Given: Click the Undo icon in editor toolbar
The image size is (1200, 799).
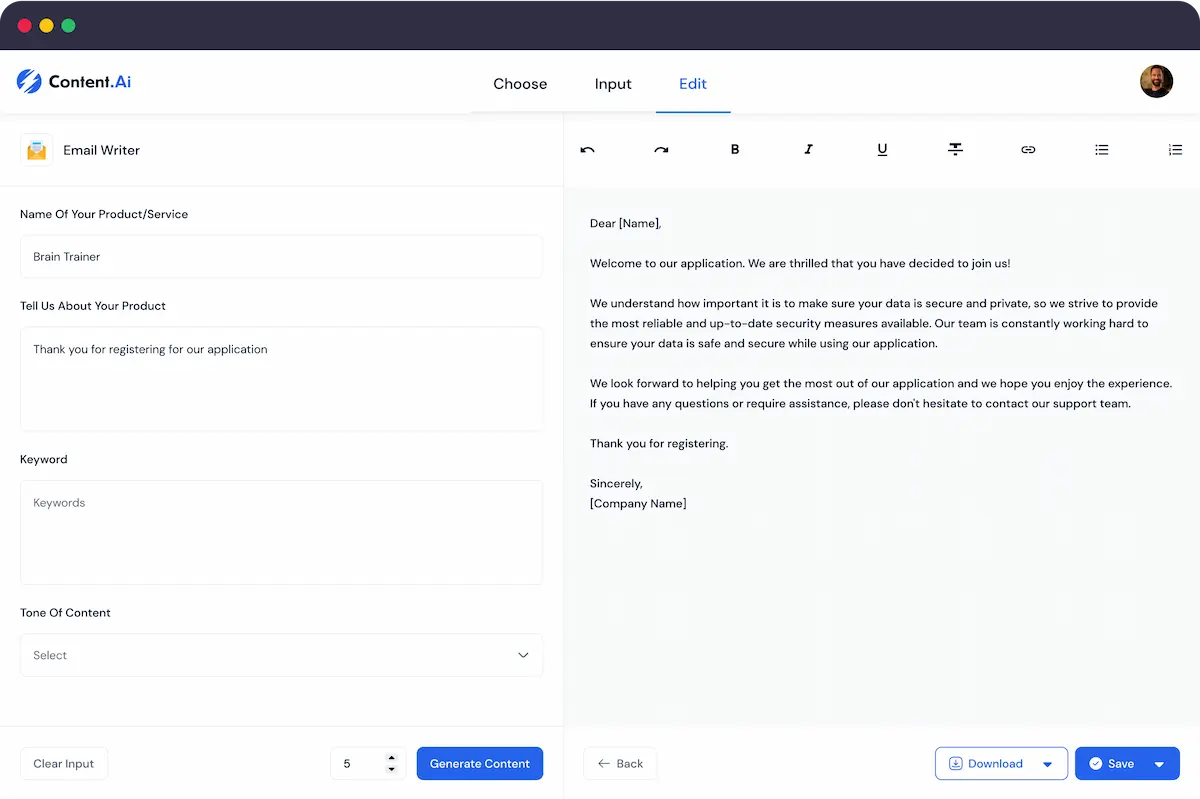Looking at the screenshot, I should pyautogui.click(x=587, y=150).
